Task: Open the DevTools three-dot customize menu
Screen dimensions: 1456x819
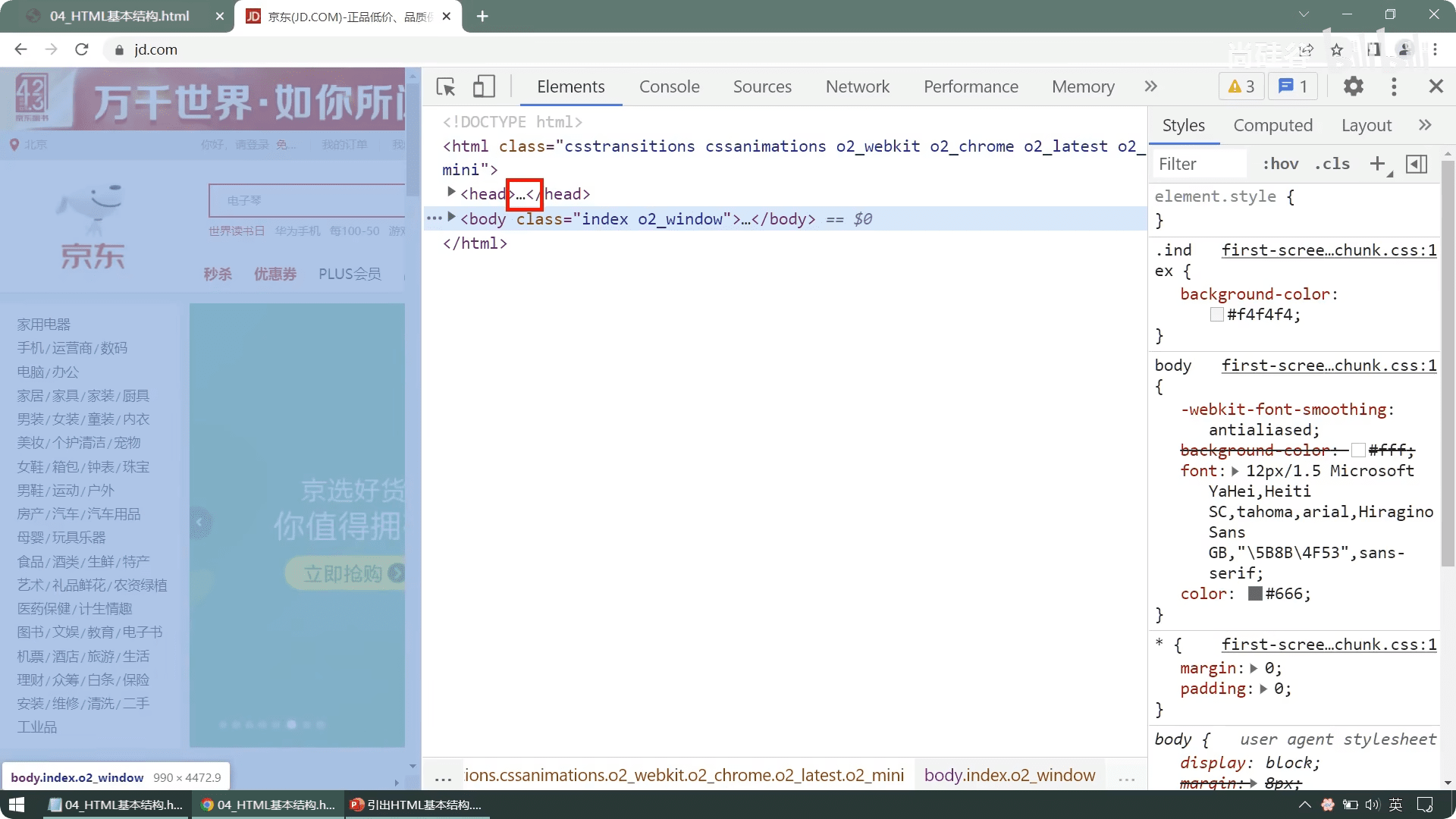Action: coord(1394,86)
